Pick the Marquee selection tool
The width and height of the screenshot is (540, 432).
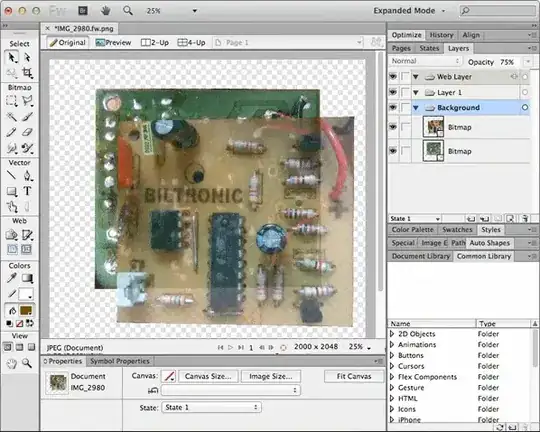tap(11, 101)
